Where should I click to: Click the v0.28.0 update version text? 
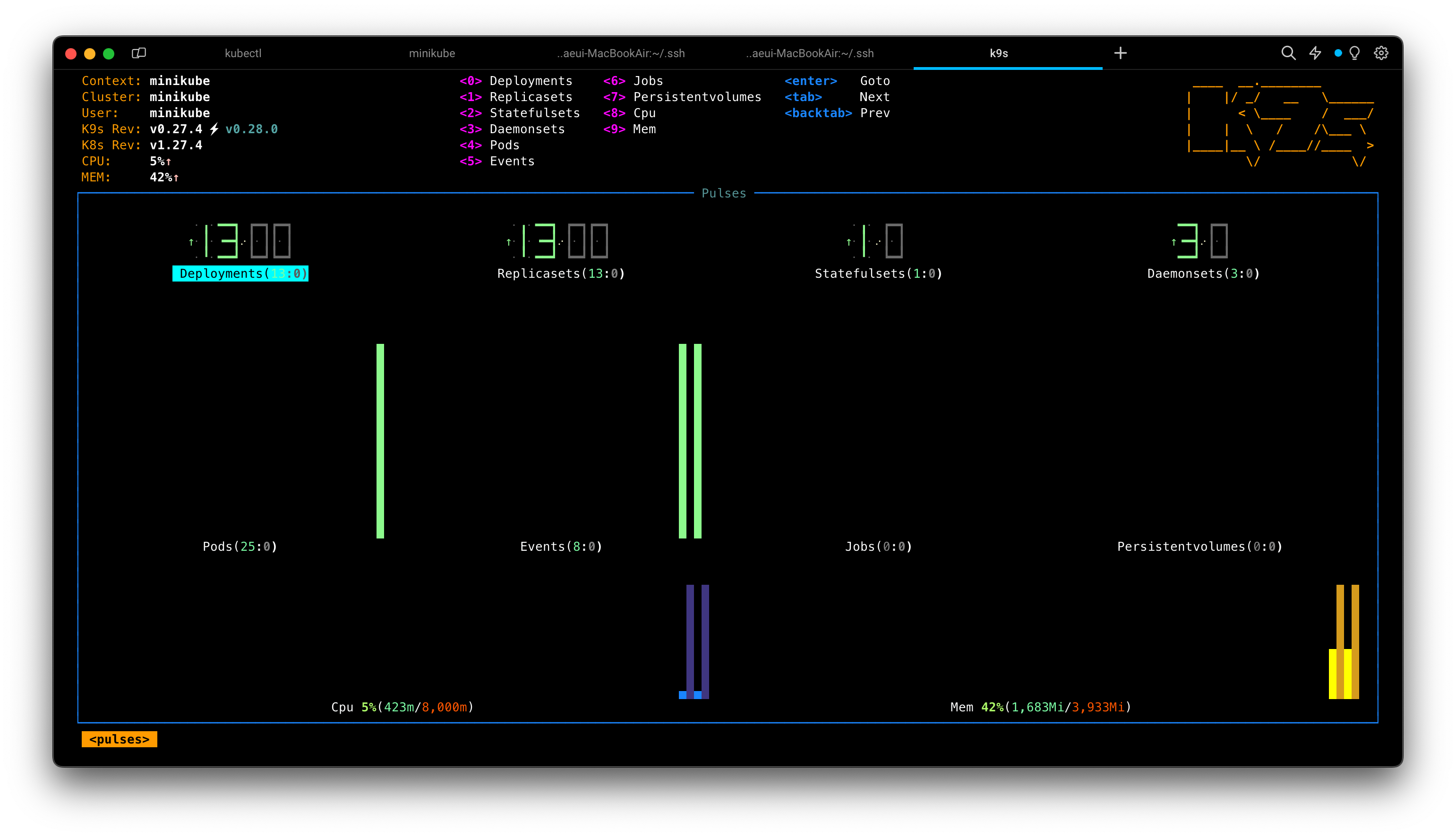pos(251,129)
